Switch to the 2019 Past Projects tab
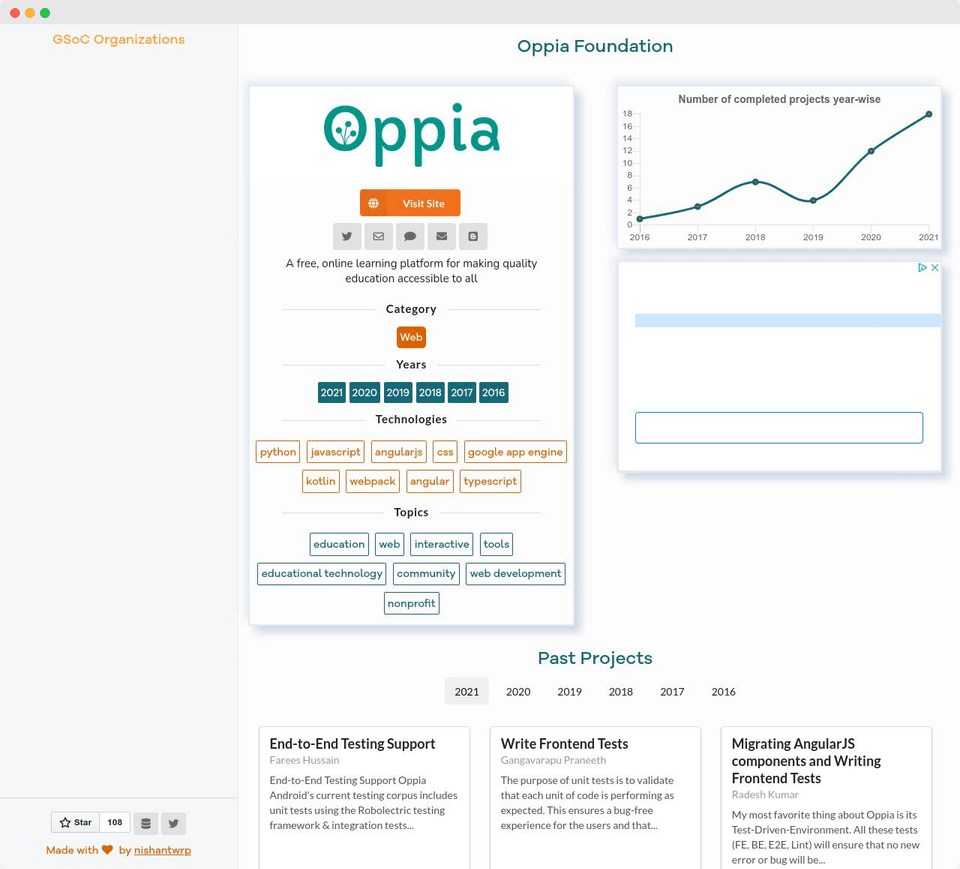 click(x=569, y=691)
